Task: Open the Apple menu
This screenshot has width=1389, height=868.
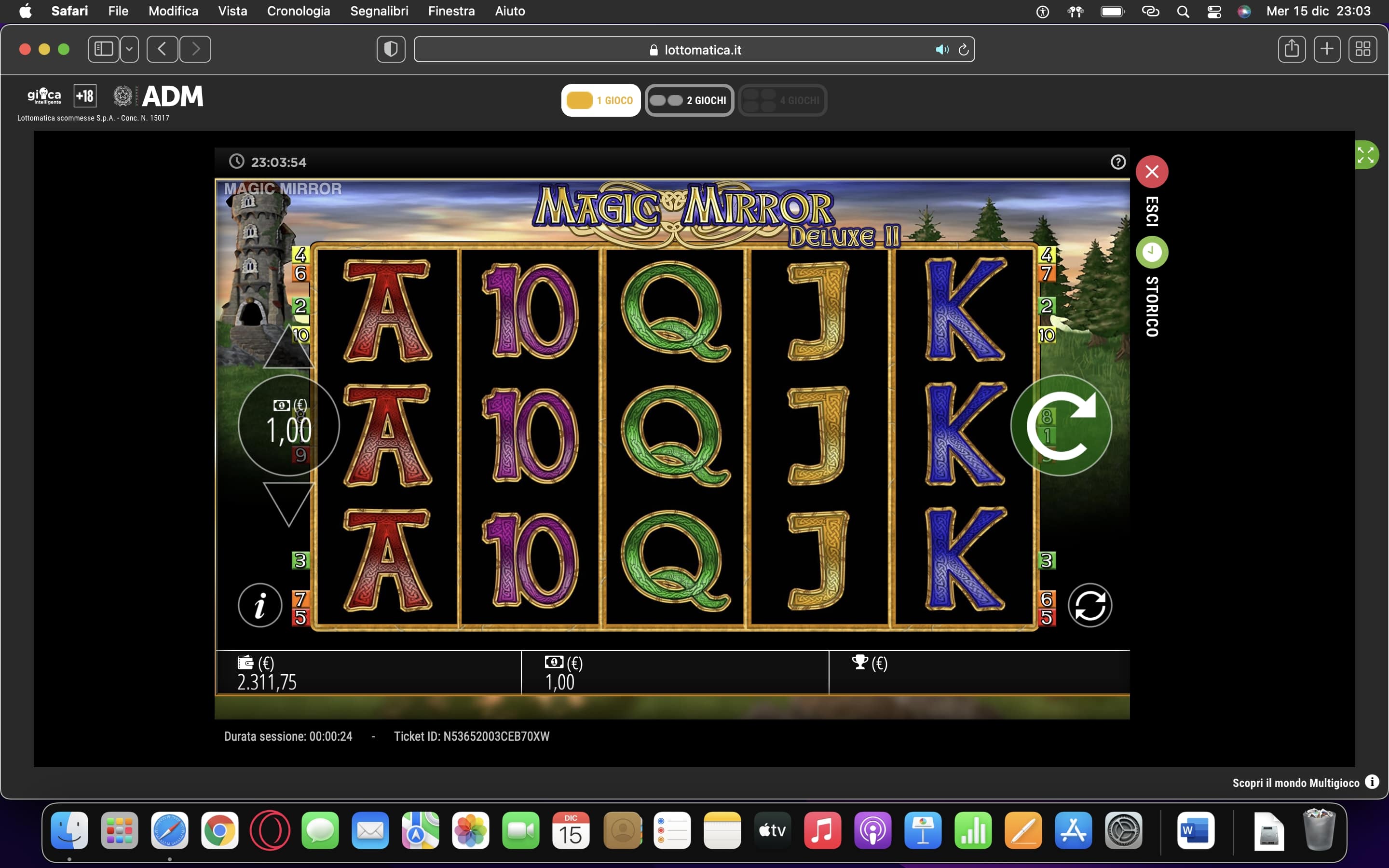Action: click(x=25, y=11)
